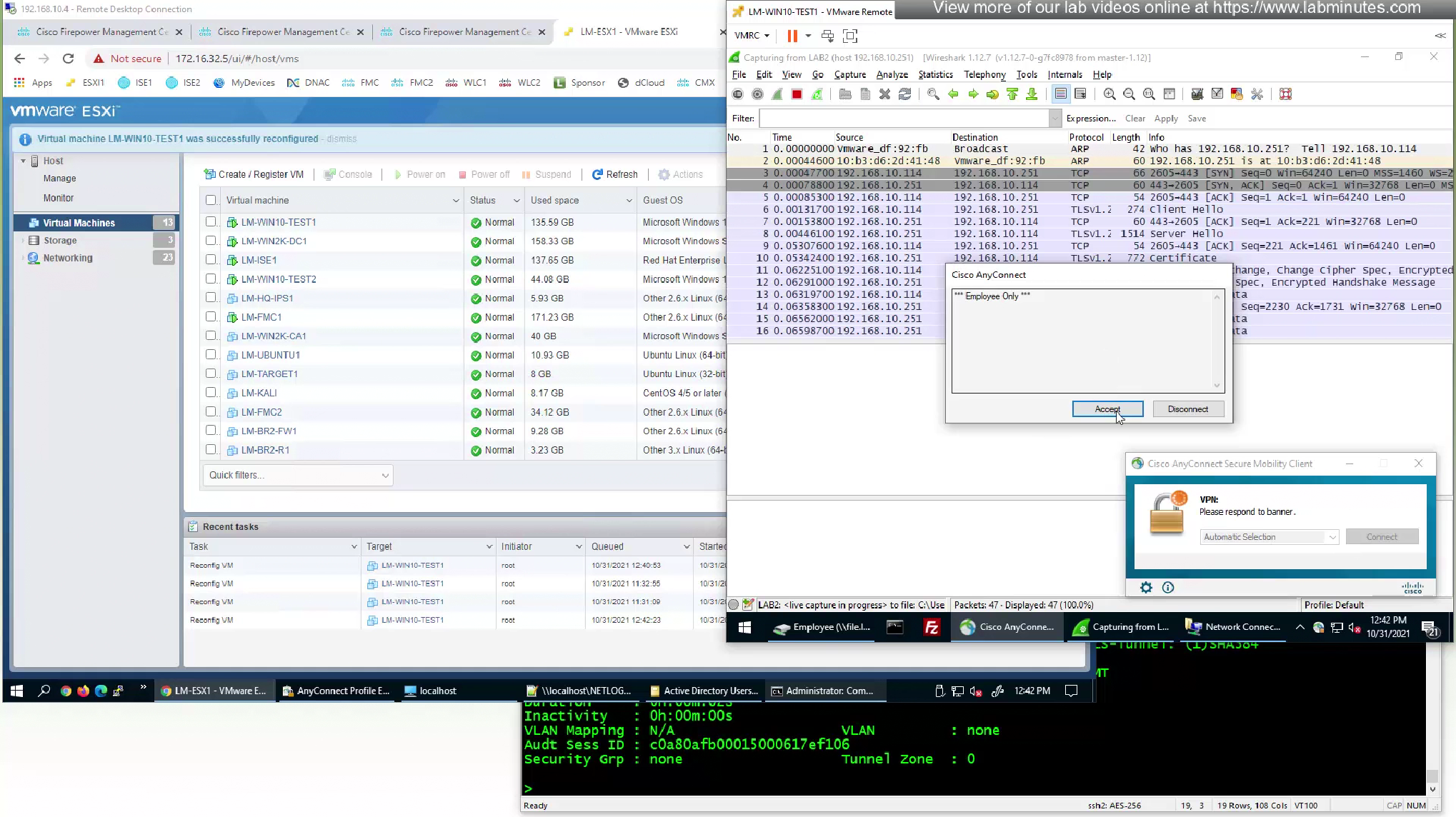Select checkbox for LM-FMC1 row
Screen dimensions: 1456x817
[x=211, y=317]
